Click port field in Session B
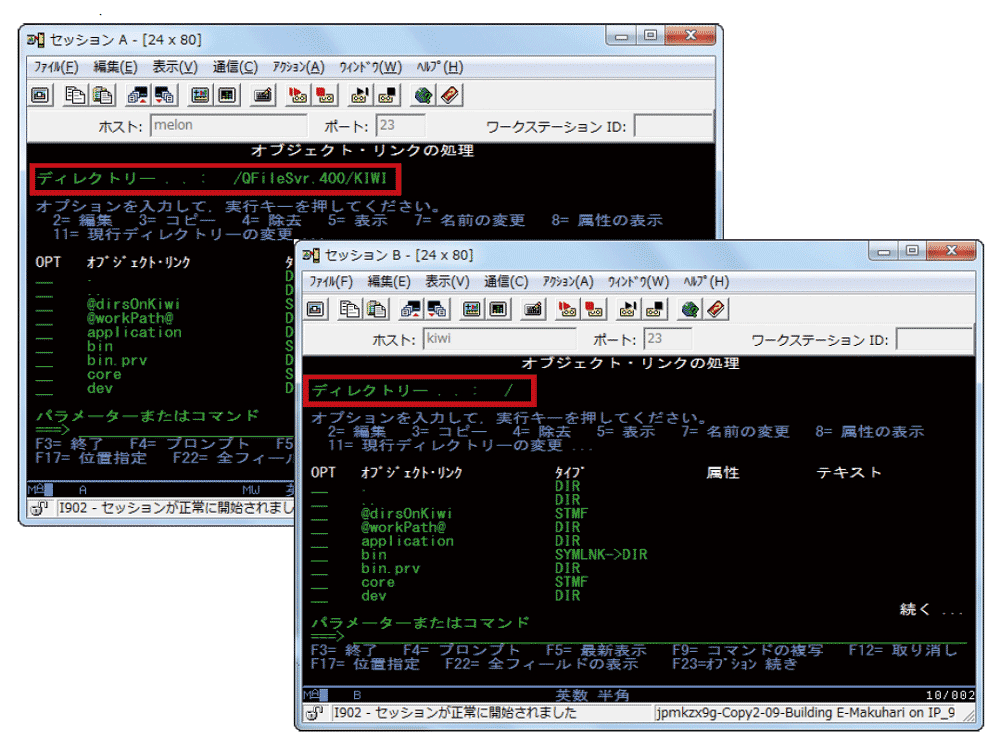The width and height of the screenshot is (1000, 751). 668,339
